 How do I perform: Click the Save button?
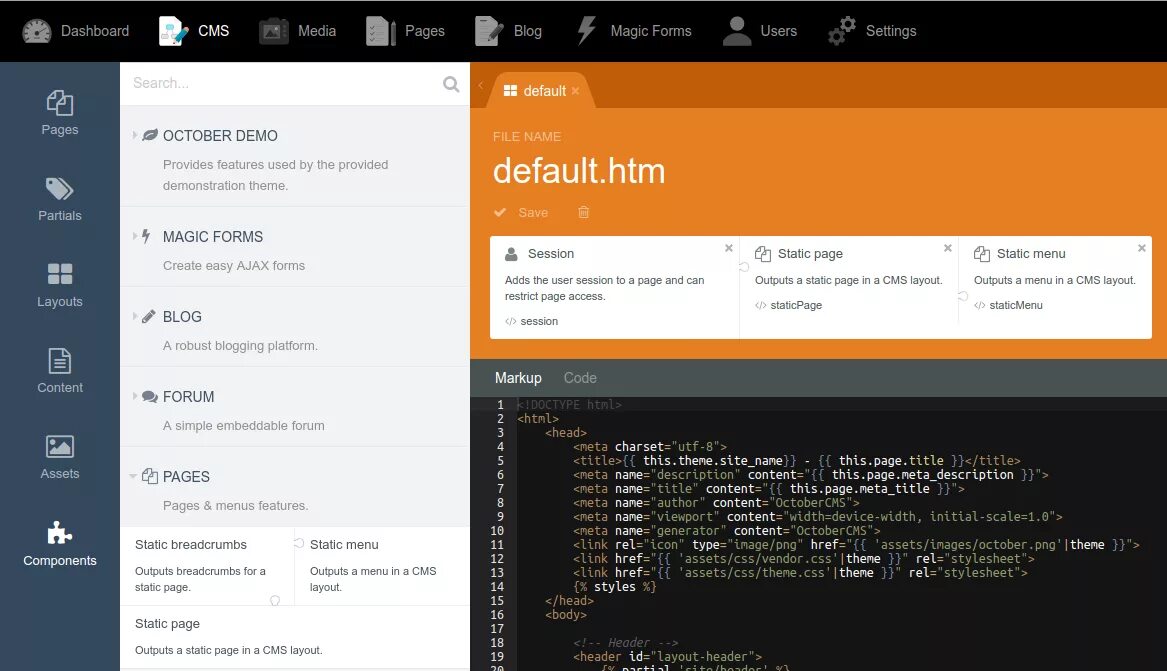521,213
